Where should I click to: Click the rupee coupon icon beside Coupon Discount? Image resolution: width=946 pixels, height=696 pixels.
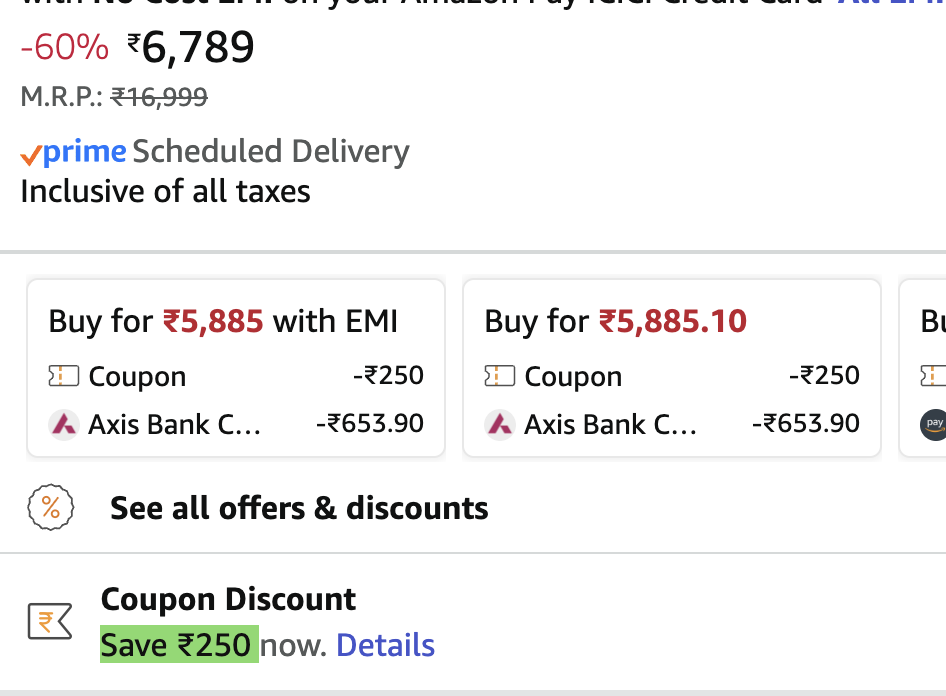tap(48, 620)
